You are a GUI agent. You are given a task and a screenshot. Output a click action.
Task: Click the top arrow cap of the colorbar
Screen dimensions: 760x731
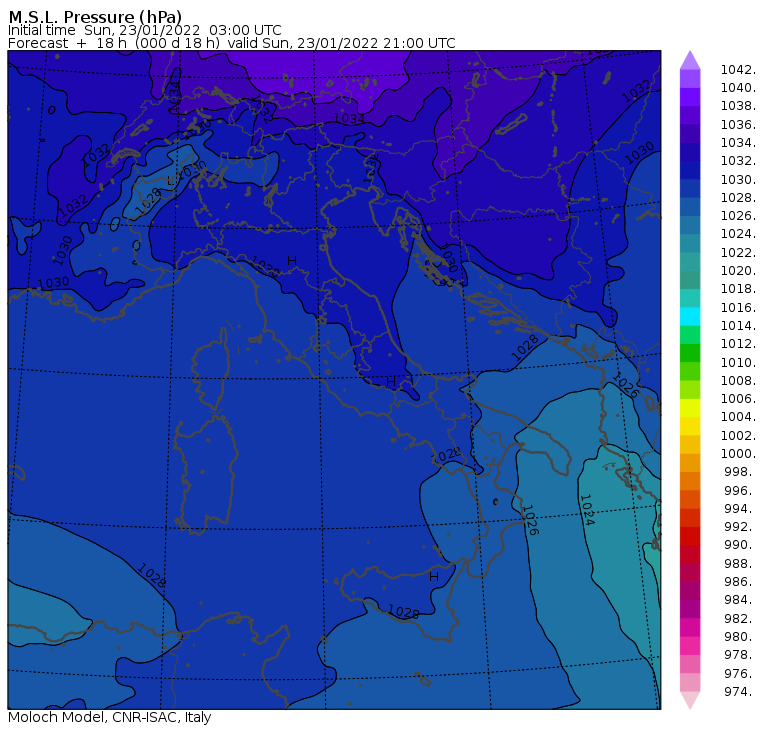click(690, 60)
